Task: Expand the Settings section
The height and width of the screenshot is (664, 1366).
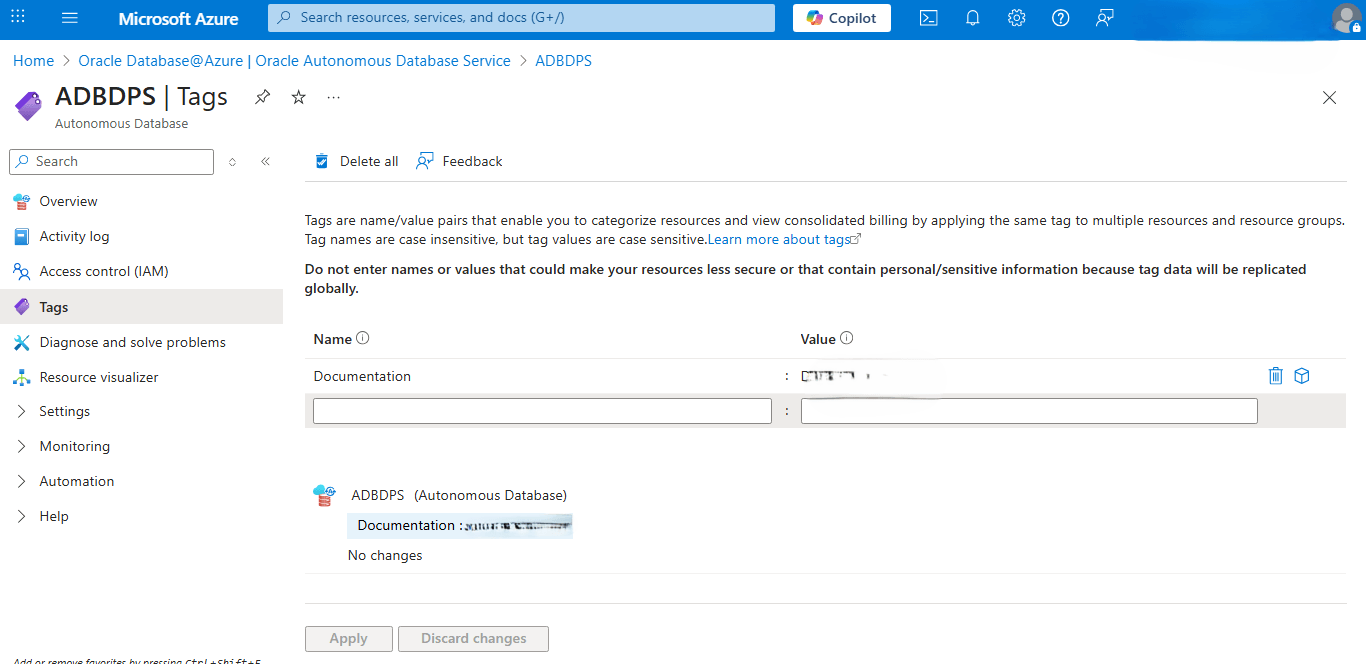Action: point(65,410)
